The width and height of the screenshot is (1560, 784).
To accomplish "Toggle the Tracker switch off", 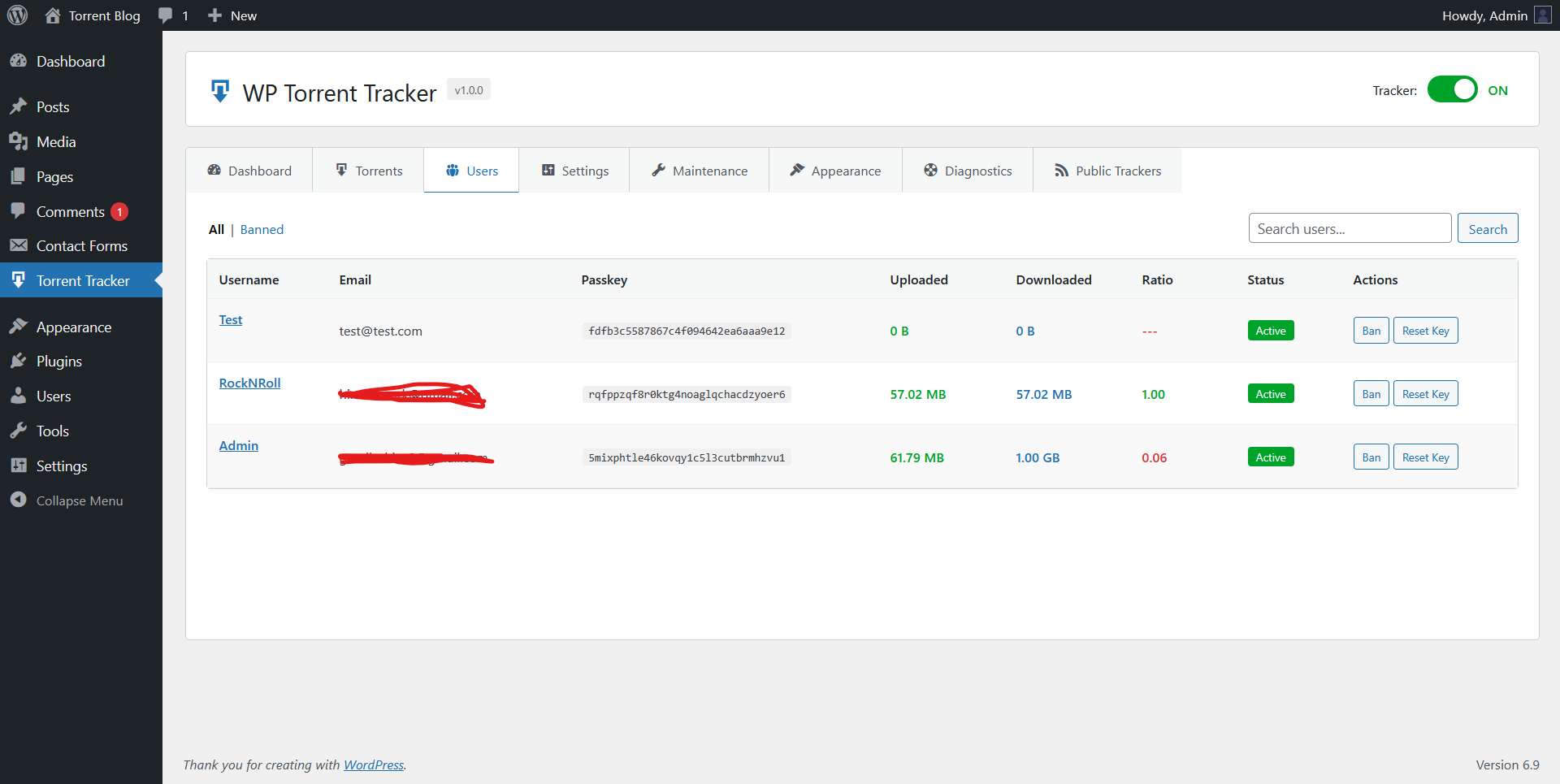I will tap(1453, 89).
